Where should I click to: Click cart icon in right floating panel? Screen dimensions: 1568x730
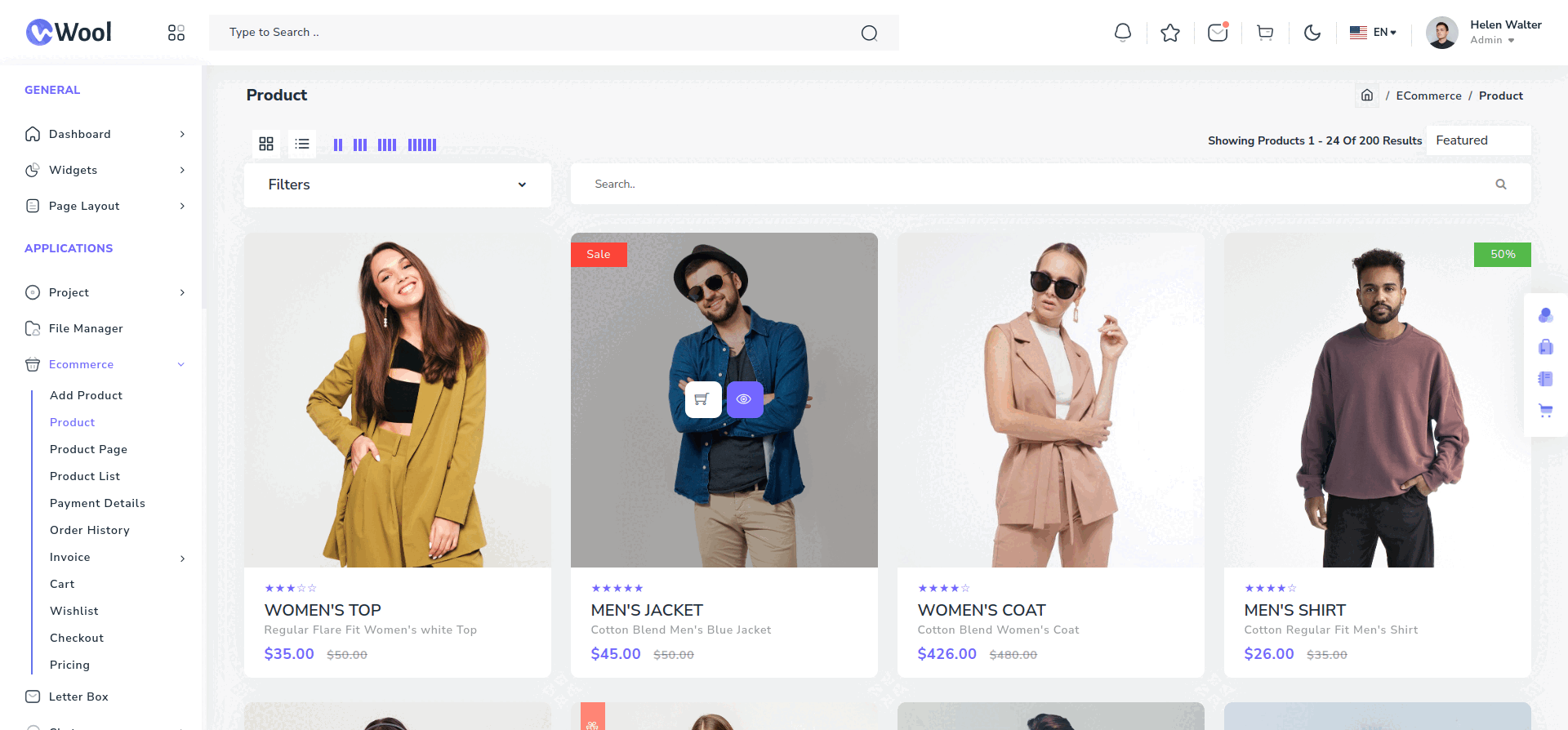(x=1545, y=411)
